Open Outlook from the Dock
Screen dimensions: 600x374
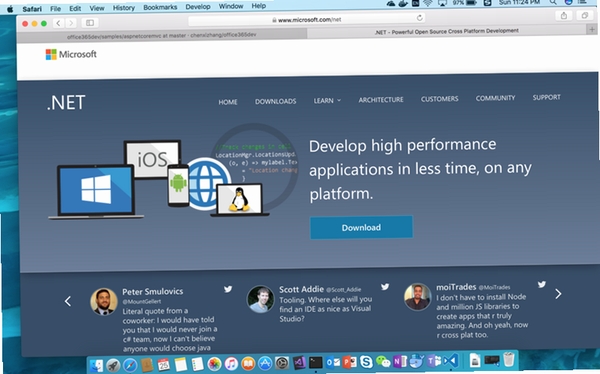tap(333, 361)
